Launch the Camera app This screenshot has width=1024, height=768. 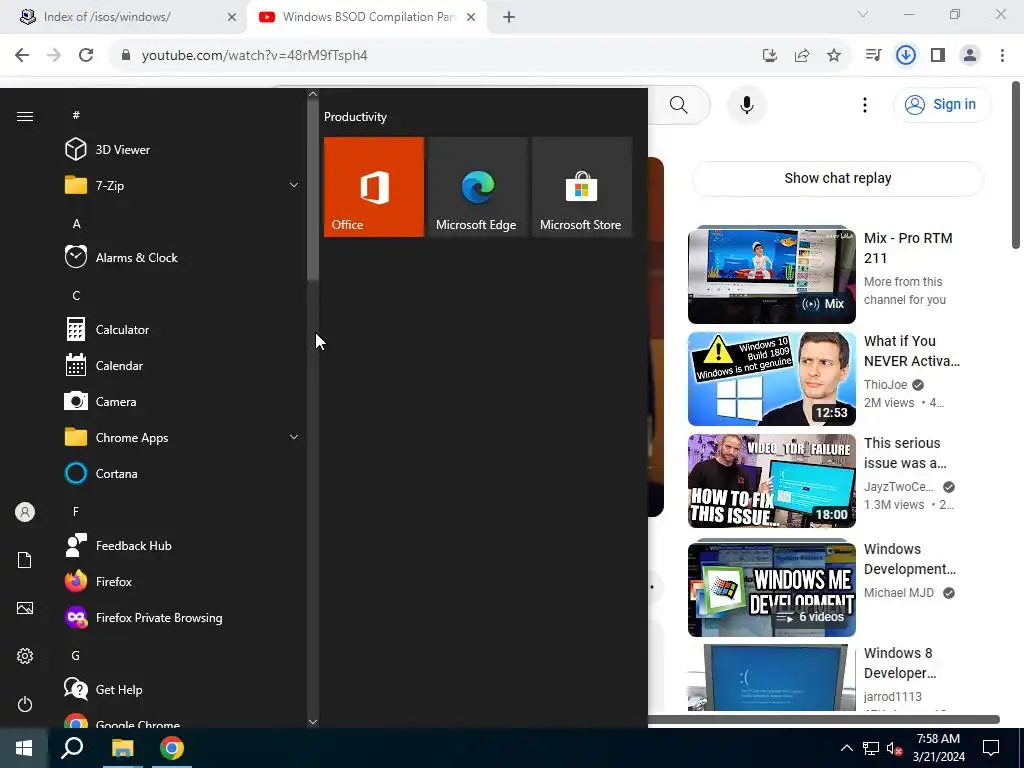click(x=183, y=401)
